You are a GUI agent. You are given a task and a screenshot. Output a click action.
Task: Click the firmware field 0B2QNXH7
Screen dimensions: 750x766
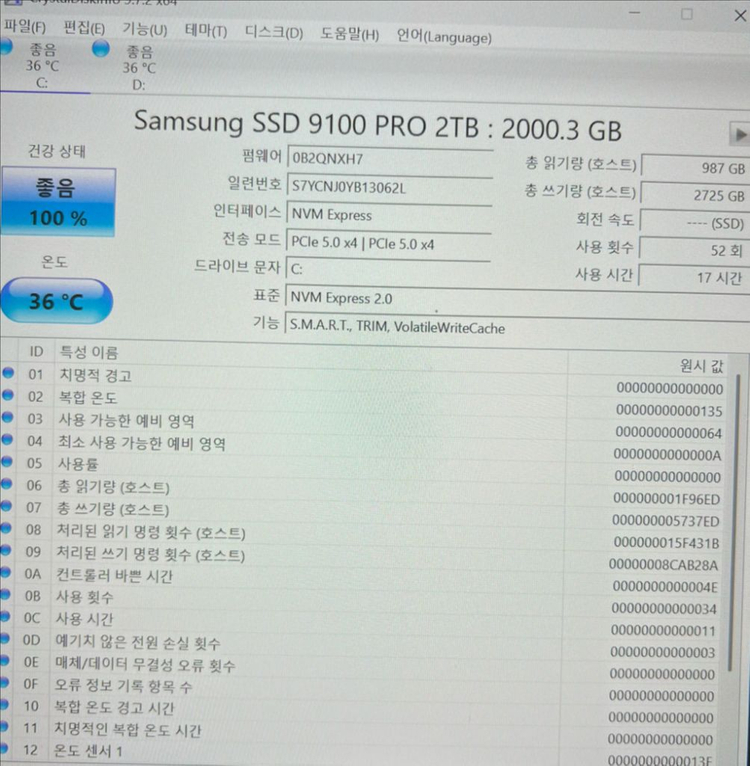click(389, 159)
